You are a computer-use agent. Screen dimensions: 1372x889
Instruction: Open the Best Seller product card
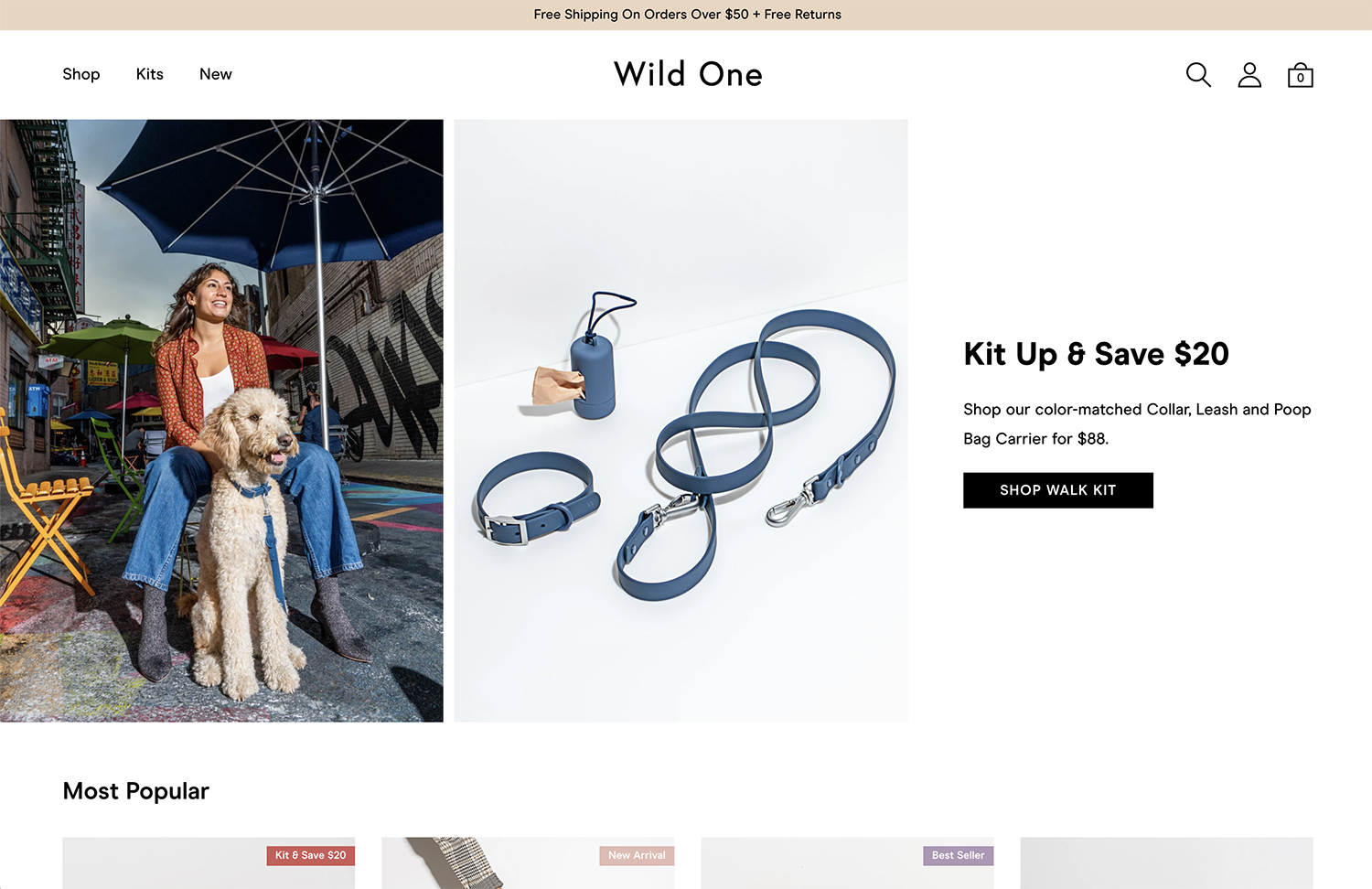click(847, 863)
